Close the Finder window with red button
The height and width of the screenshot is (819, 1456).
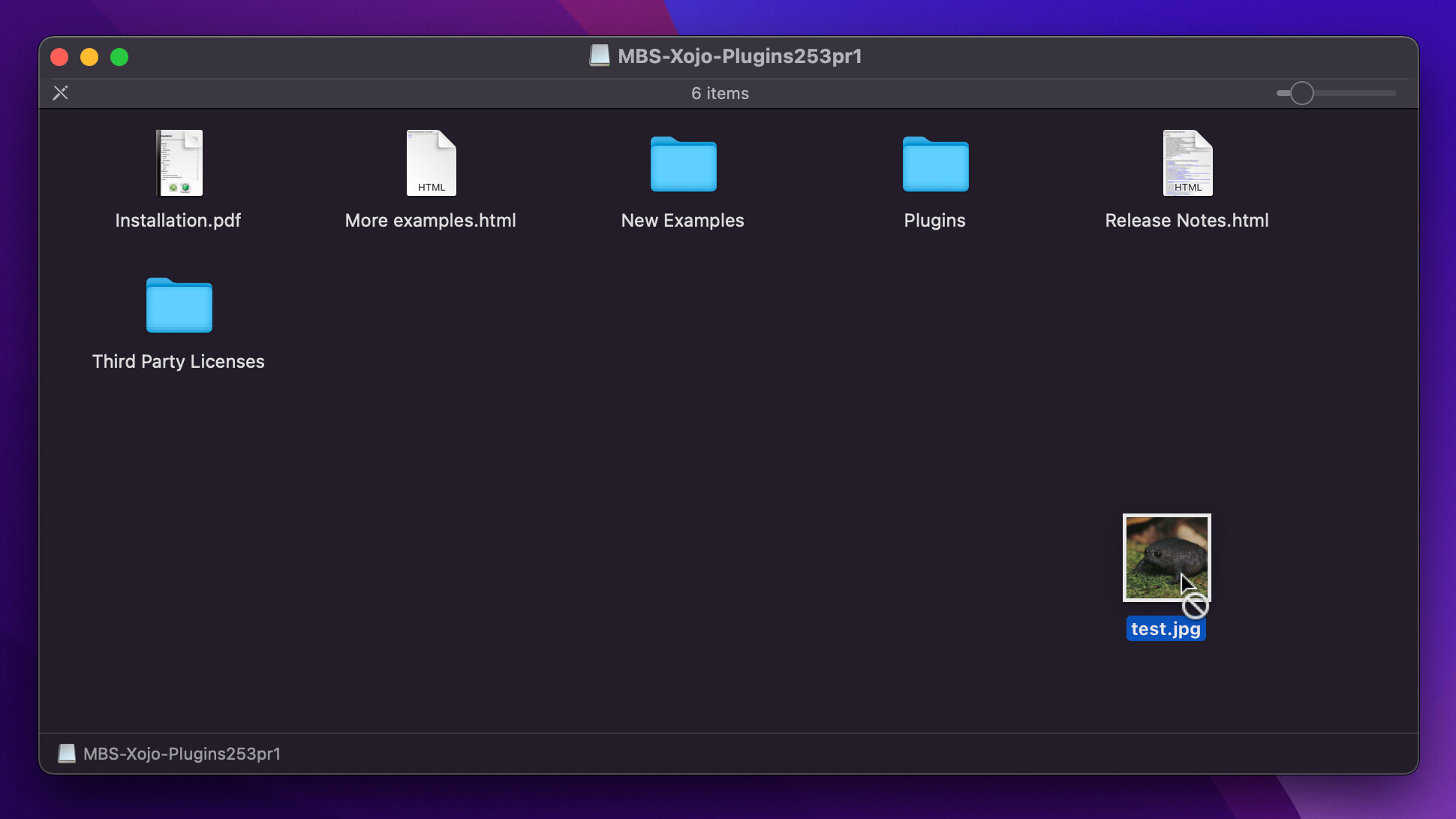(59, 57)
